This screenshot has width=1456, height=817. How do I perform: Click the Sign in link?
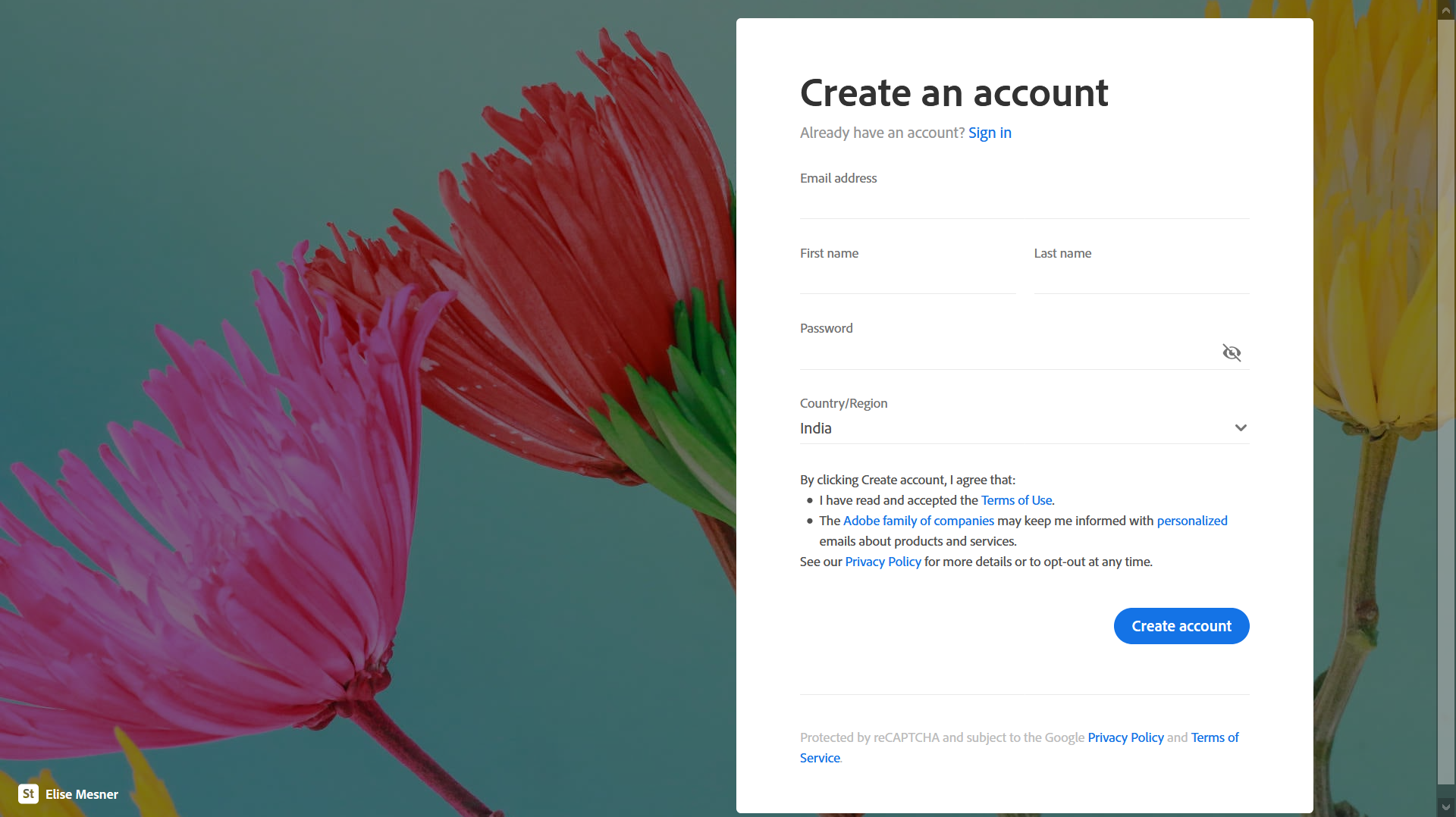[989, 133]
